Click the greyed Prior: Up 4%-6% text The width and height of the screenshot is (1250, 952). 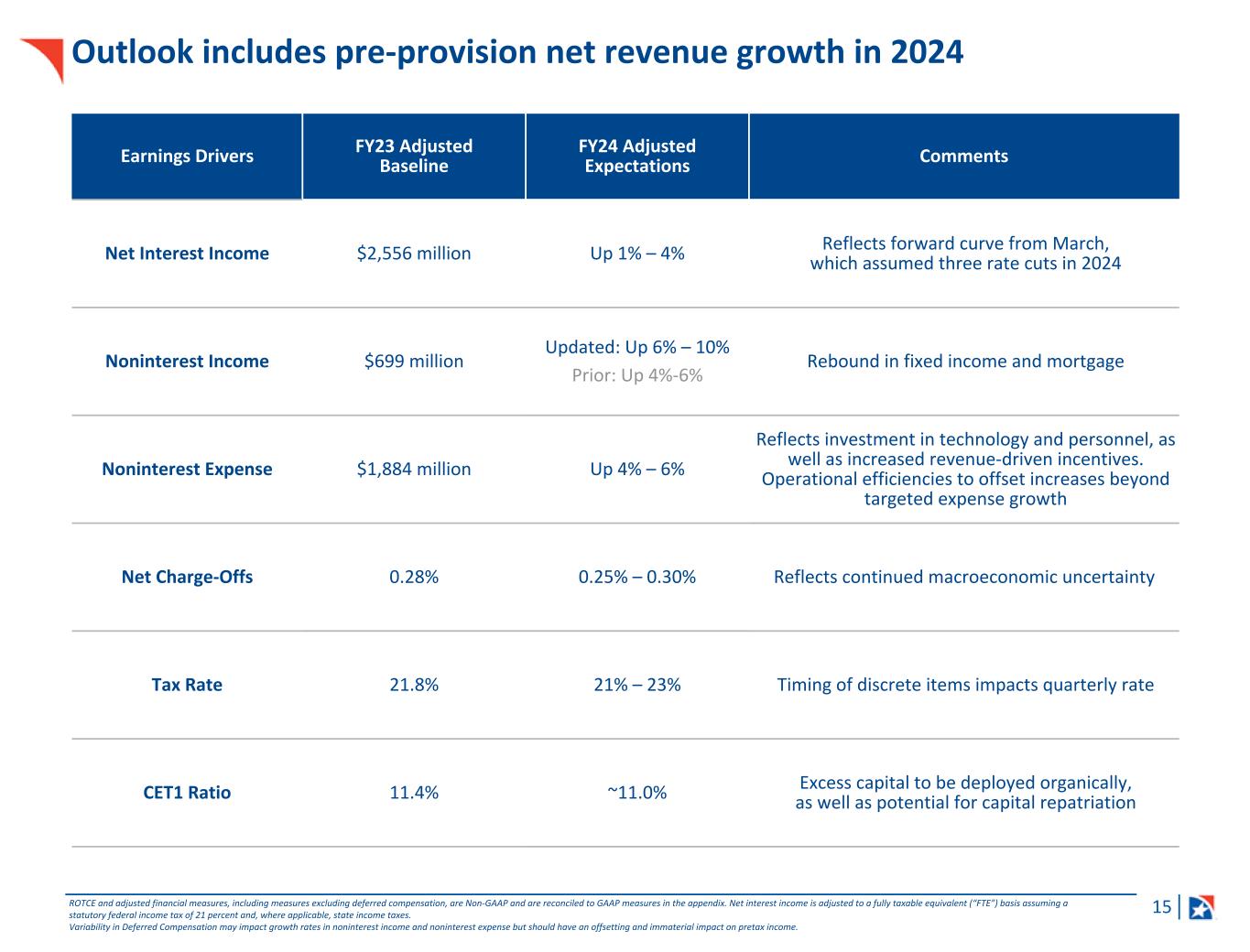click(x=637, y=375)
